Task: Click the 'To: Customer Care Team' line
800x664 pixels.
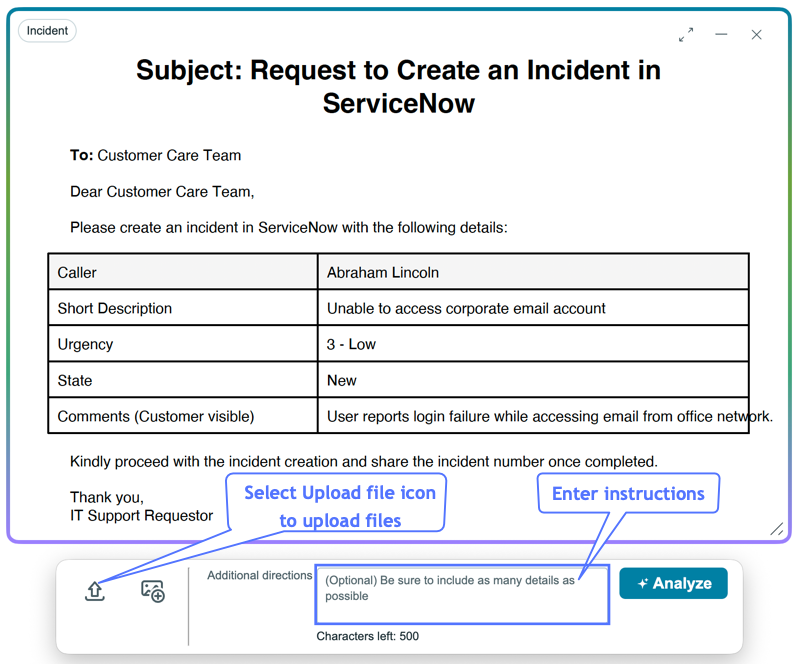Action: [156, 155]
